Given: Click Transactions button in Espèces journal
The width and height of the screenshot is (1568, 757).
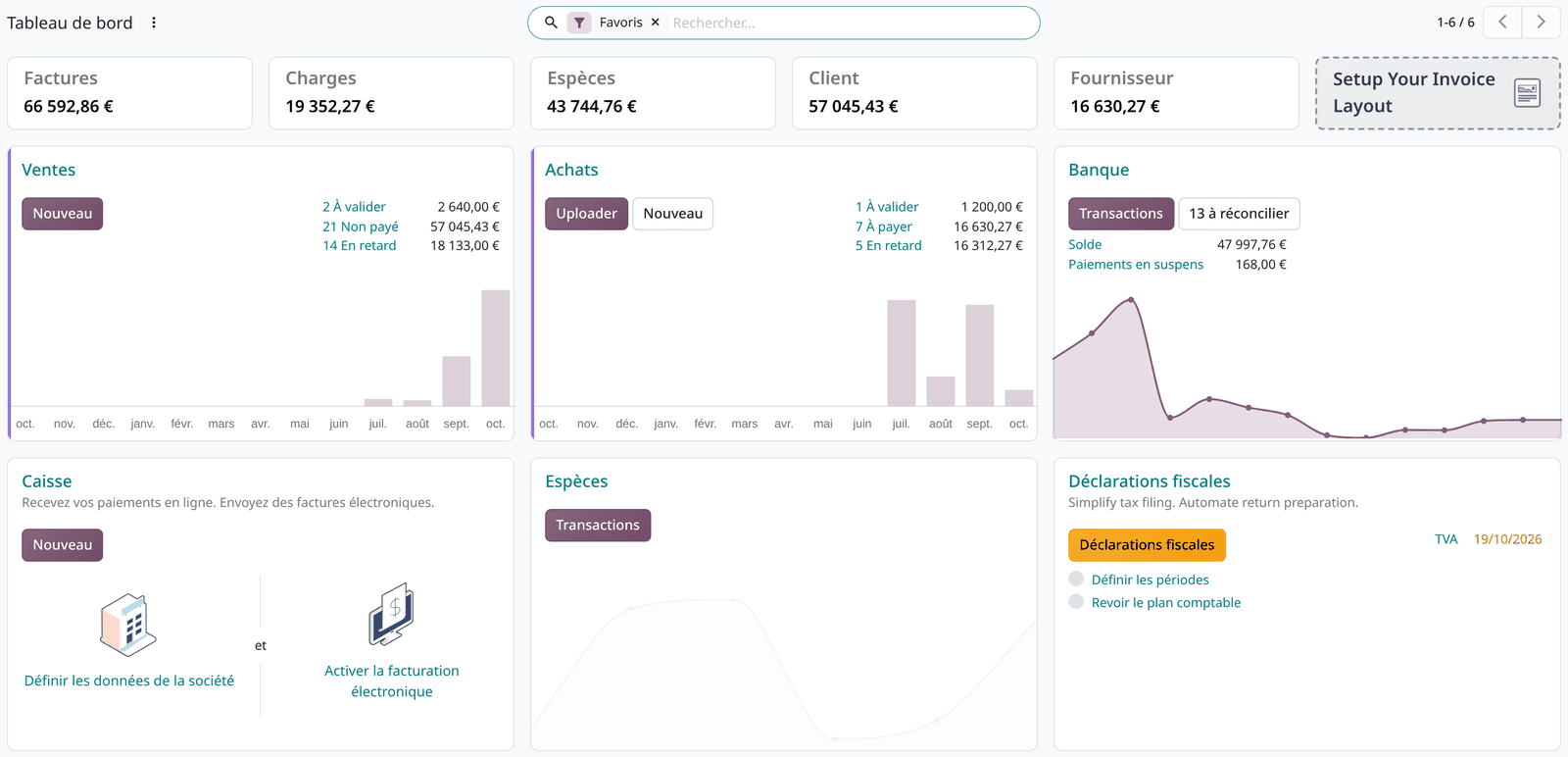Looking at the screenshot, I should coord(598,526).
